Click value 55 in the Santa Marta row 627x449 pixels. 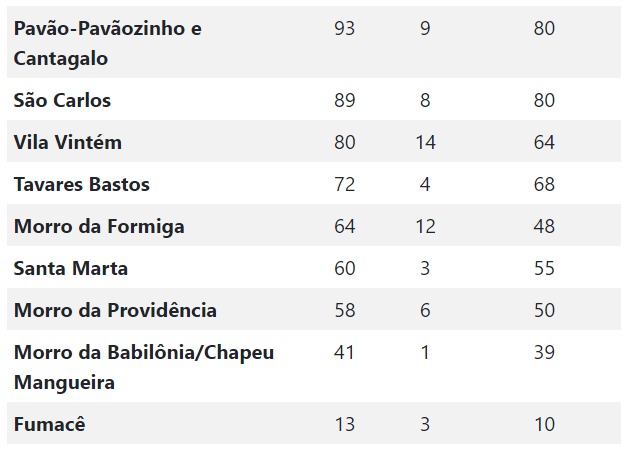[x=544, y=268]
